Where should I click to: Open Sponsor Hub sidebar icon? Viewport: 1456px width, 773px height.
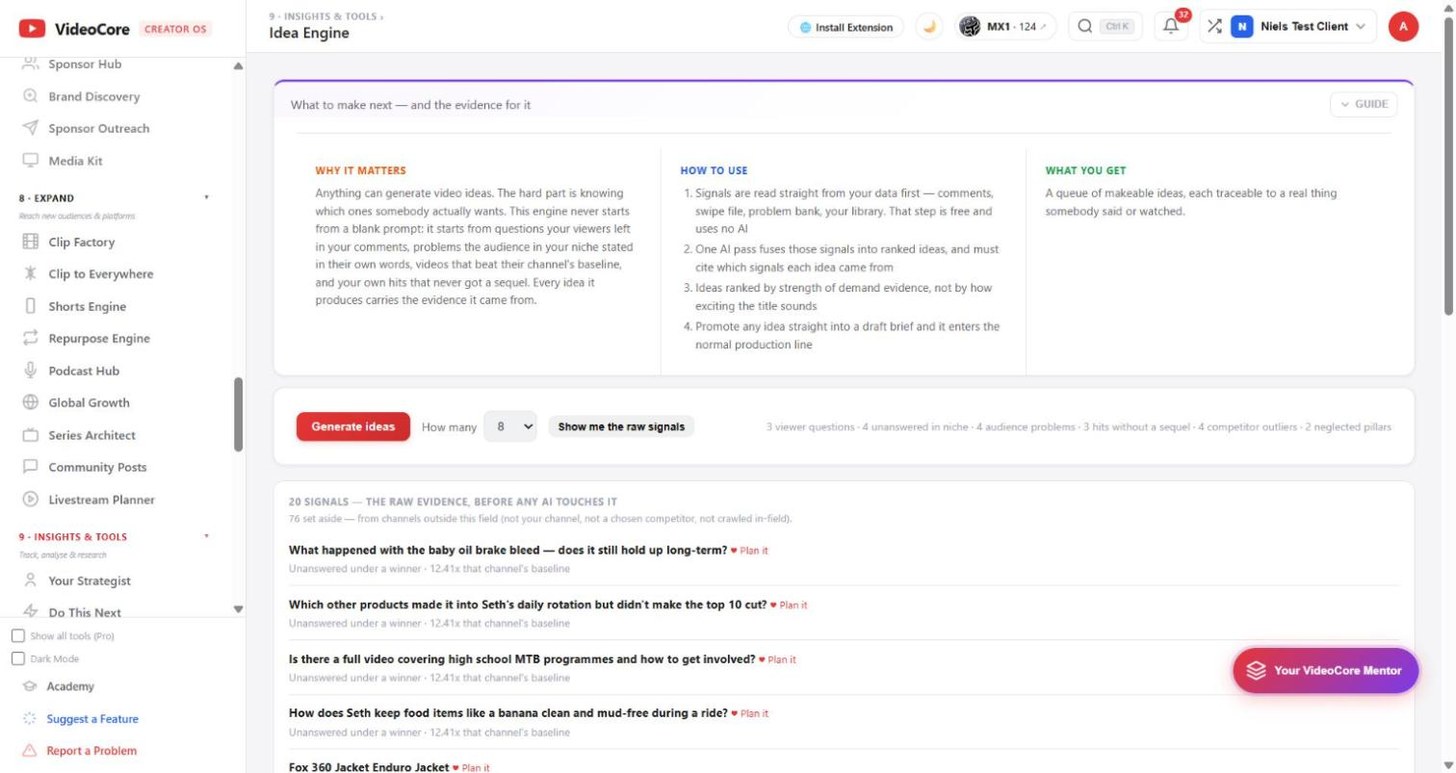point(30,64)
